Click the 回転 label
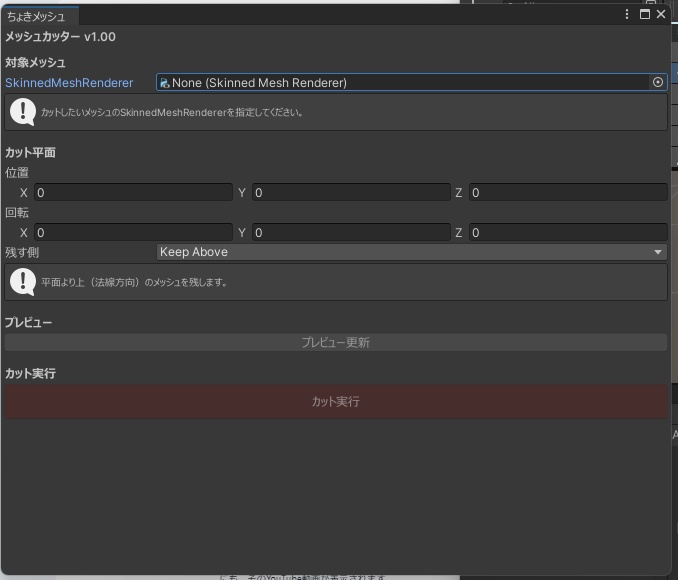 pyautogui.click(x=17, y=212)
